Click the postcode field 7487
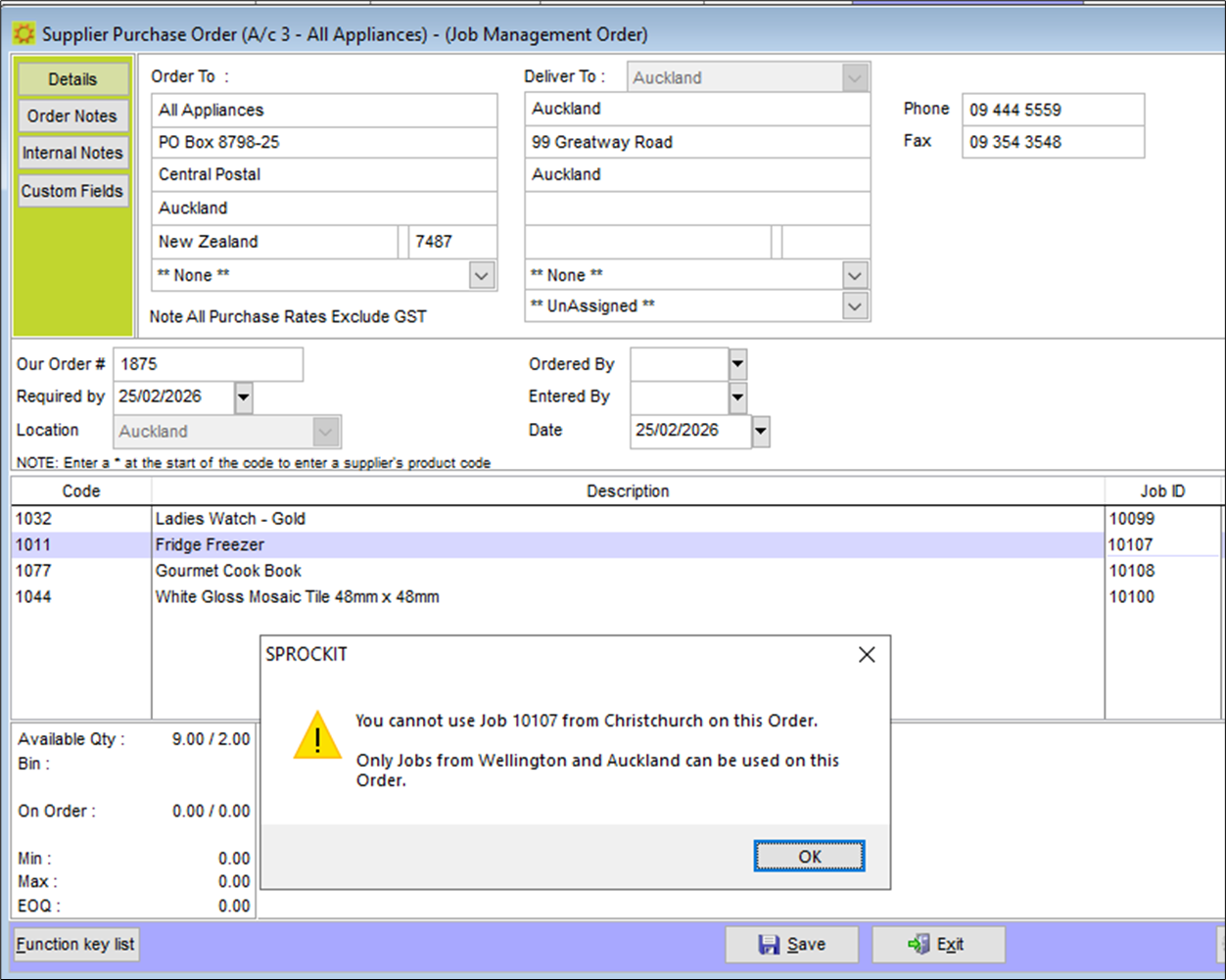The height and width of the screenshot is (980, 1226). pos(452,242)
